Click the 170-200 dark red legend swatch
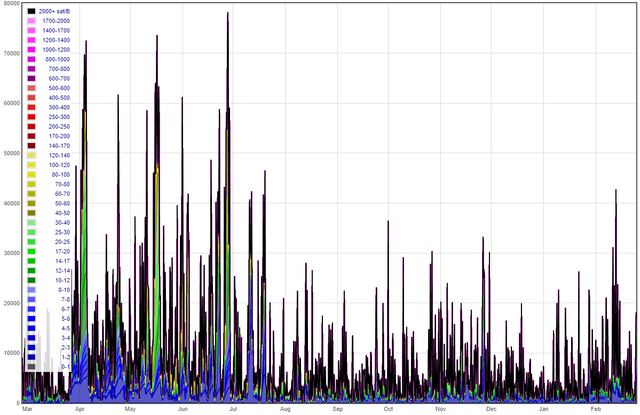 point(31,136)
